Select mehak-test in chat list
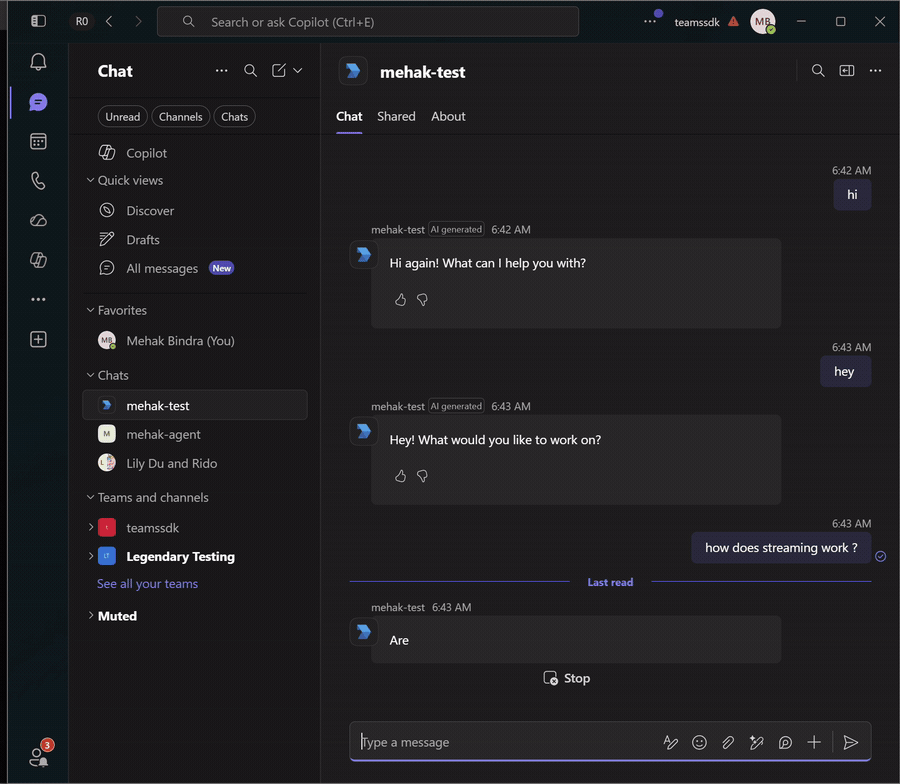 [x=195, y=405]
